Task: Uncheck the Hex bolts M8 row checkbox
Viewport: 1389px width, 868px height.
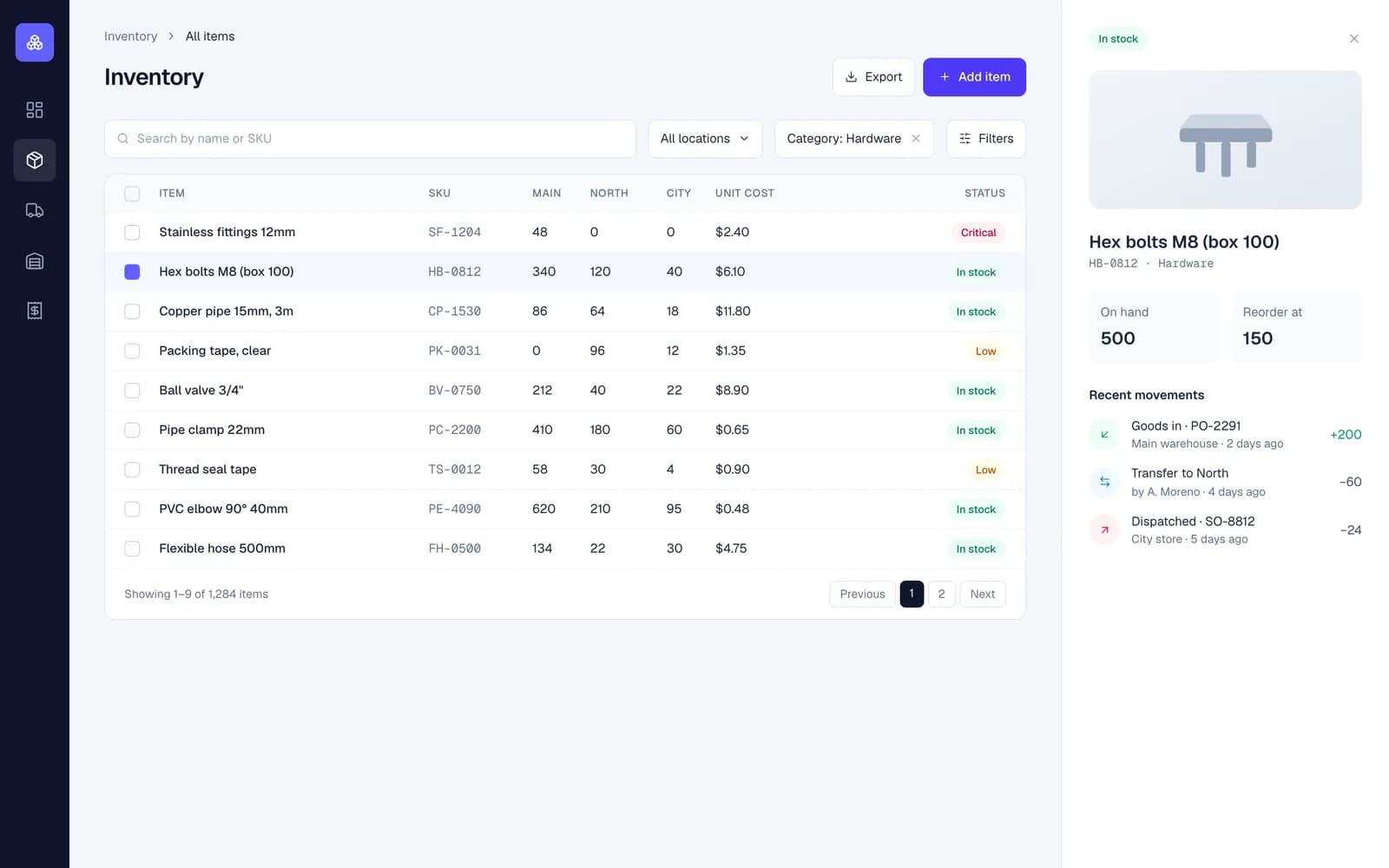Action: click(x=132, y=272)
